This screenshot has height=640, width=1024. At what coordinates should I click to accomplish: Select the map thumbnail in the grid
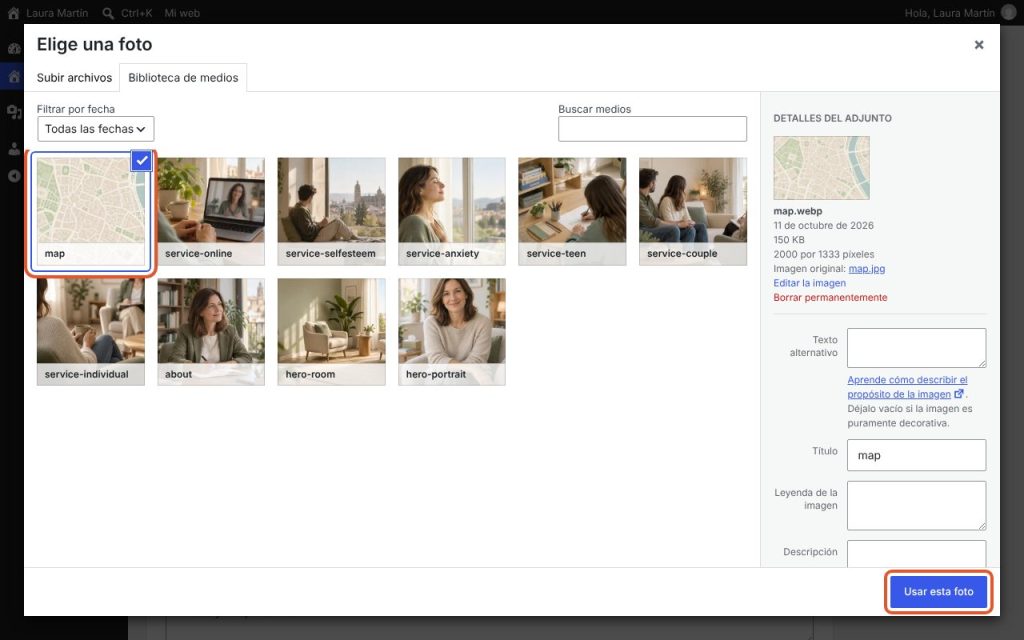(x=91, y=212)
